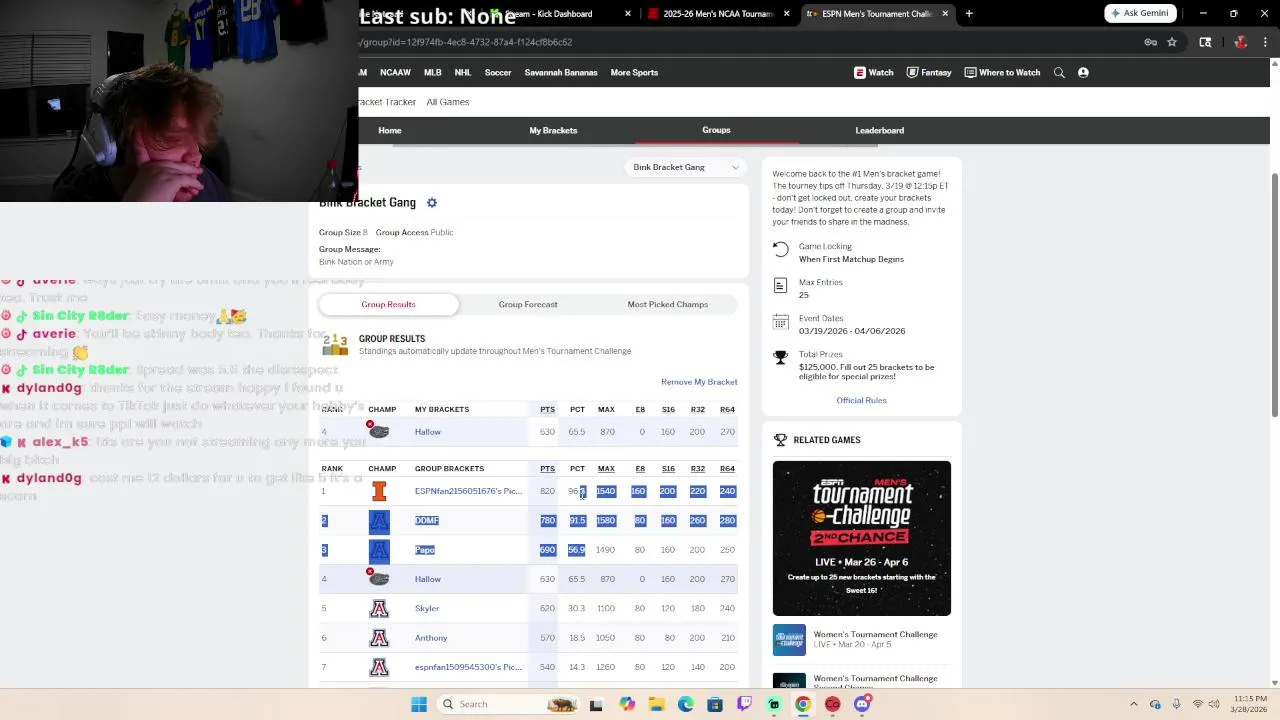Open Copilot from the taskbar
The height and width of the screenshot is (720, 1280).
click(x=626, y=704)
